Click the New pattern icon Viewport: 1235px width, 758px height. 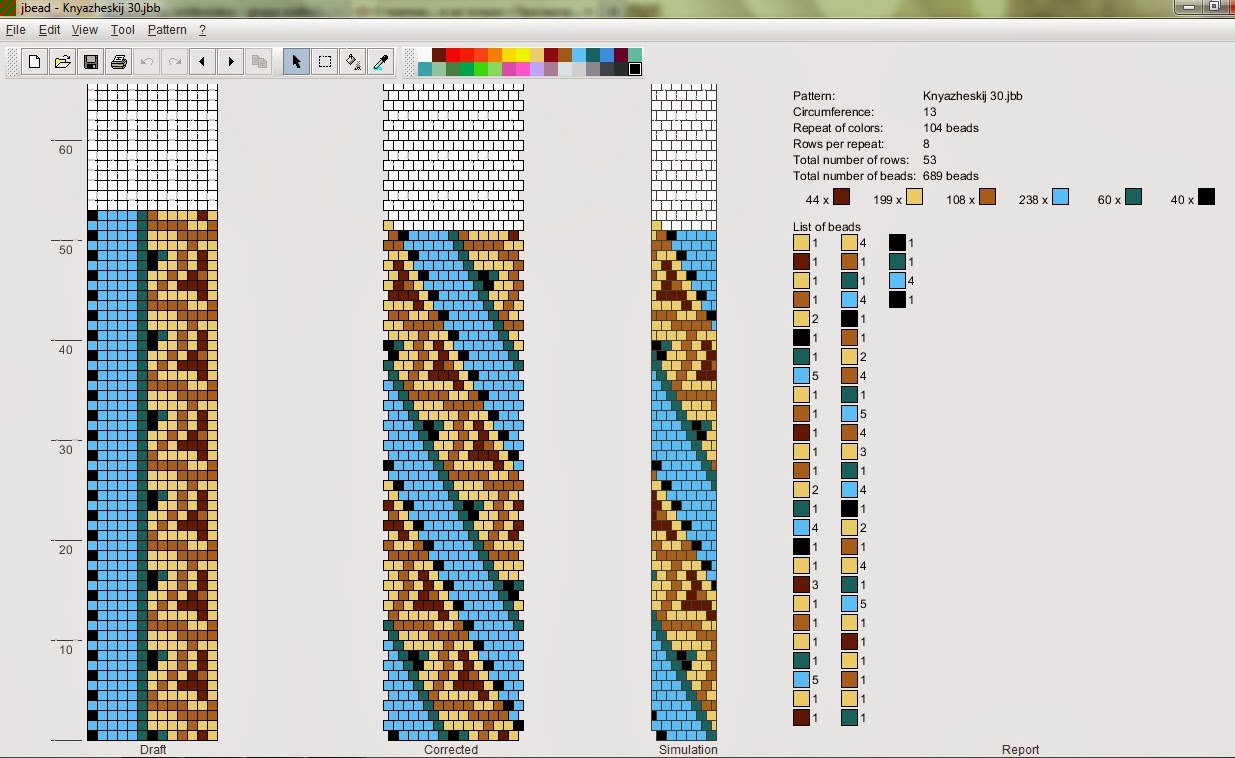coord(34,62)
